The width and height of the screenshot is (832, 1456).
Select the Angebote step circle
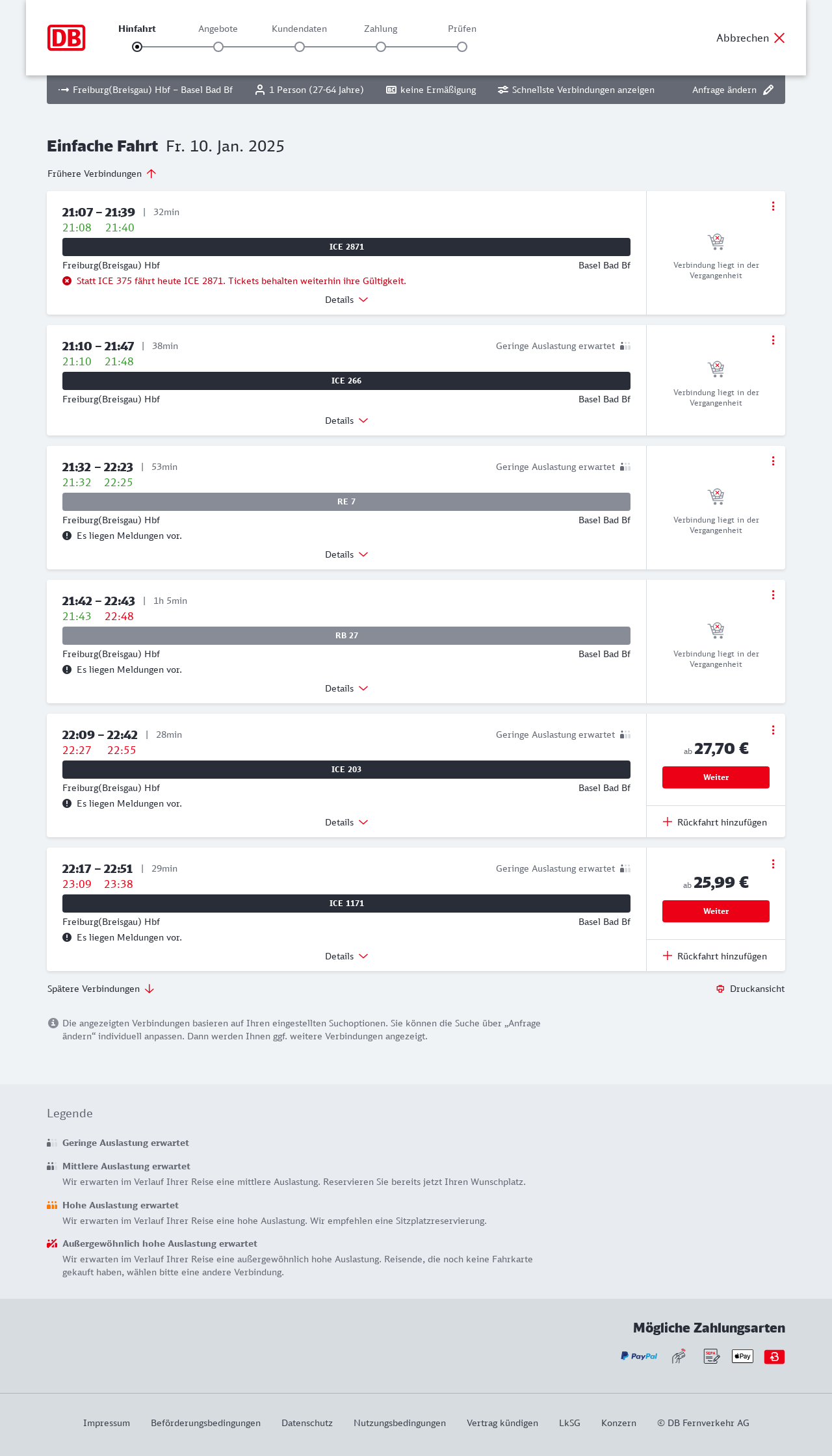pyautogui.click(x=218, y=47)
